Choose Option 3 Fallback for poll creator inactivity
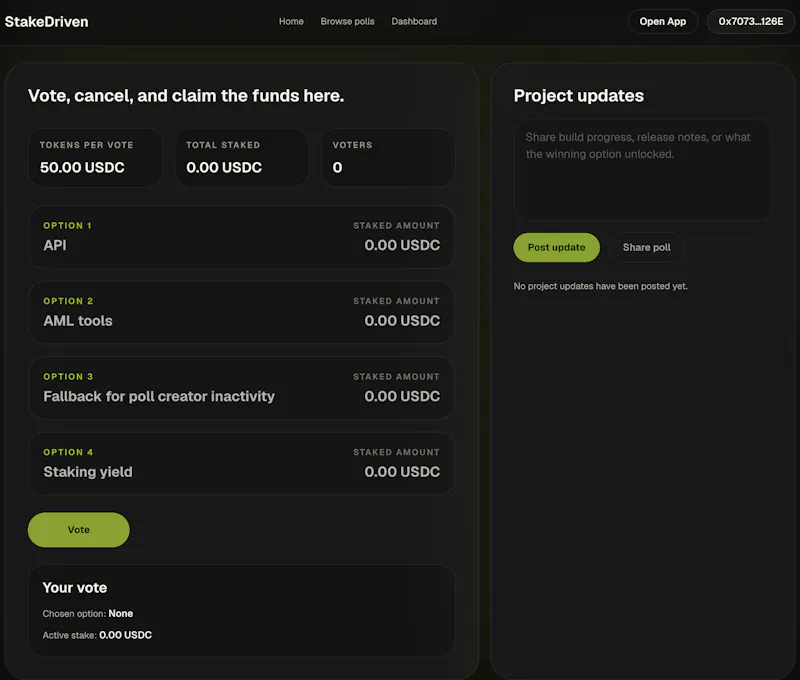 [241, 388]
